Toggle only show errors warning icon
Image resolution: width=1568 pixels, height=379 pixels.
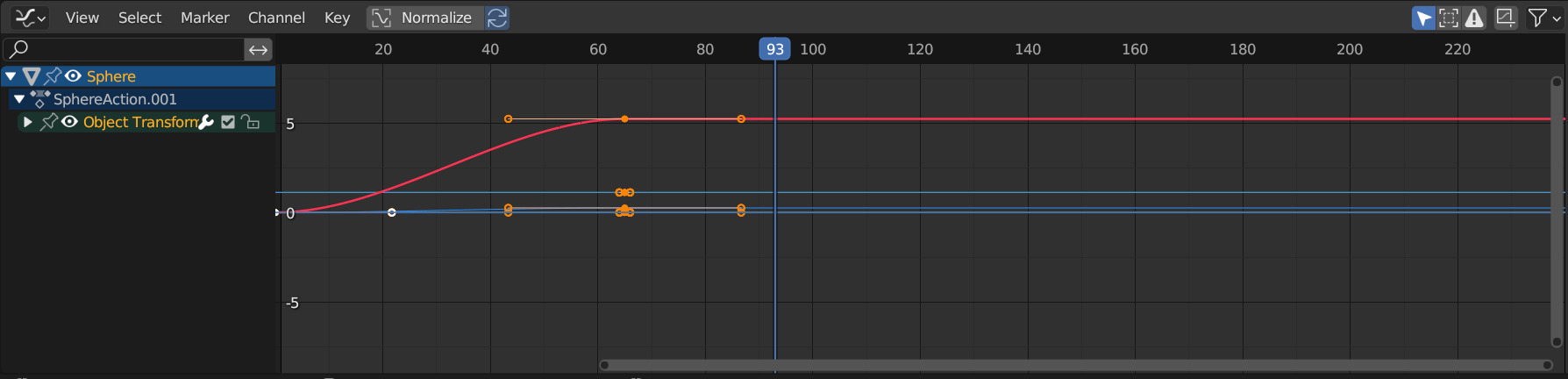1475,18
